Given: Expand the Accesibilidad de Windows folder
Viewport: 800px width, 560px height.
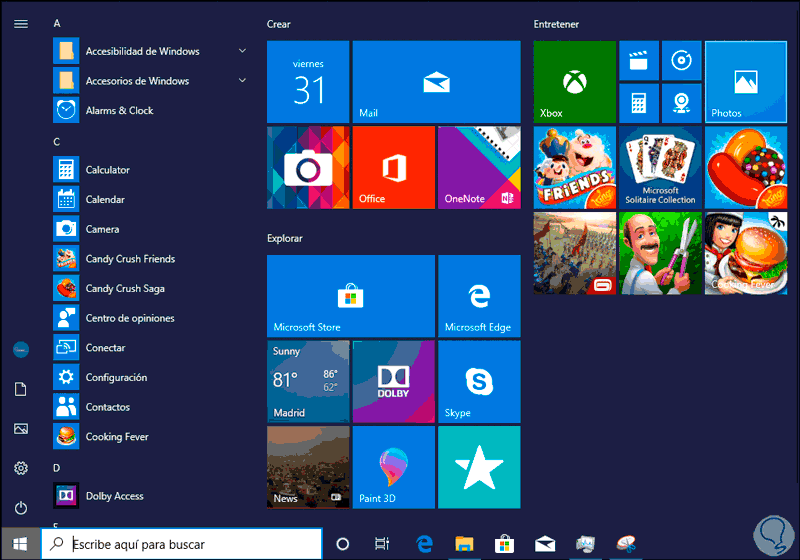Looking at the screenshot, I should point(142,51).
